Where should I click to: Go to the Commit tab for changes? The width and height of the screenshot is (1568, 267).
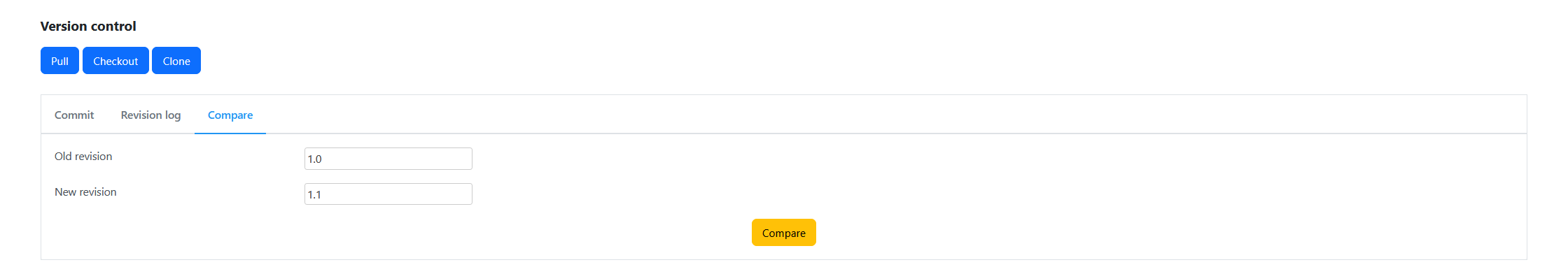click(x=74, y=115)
